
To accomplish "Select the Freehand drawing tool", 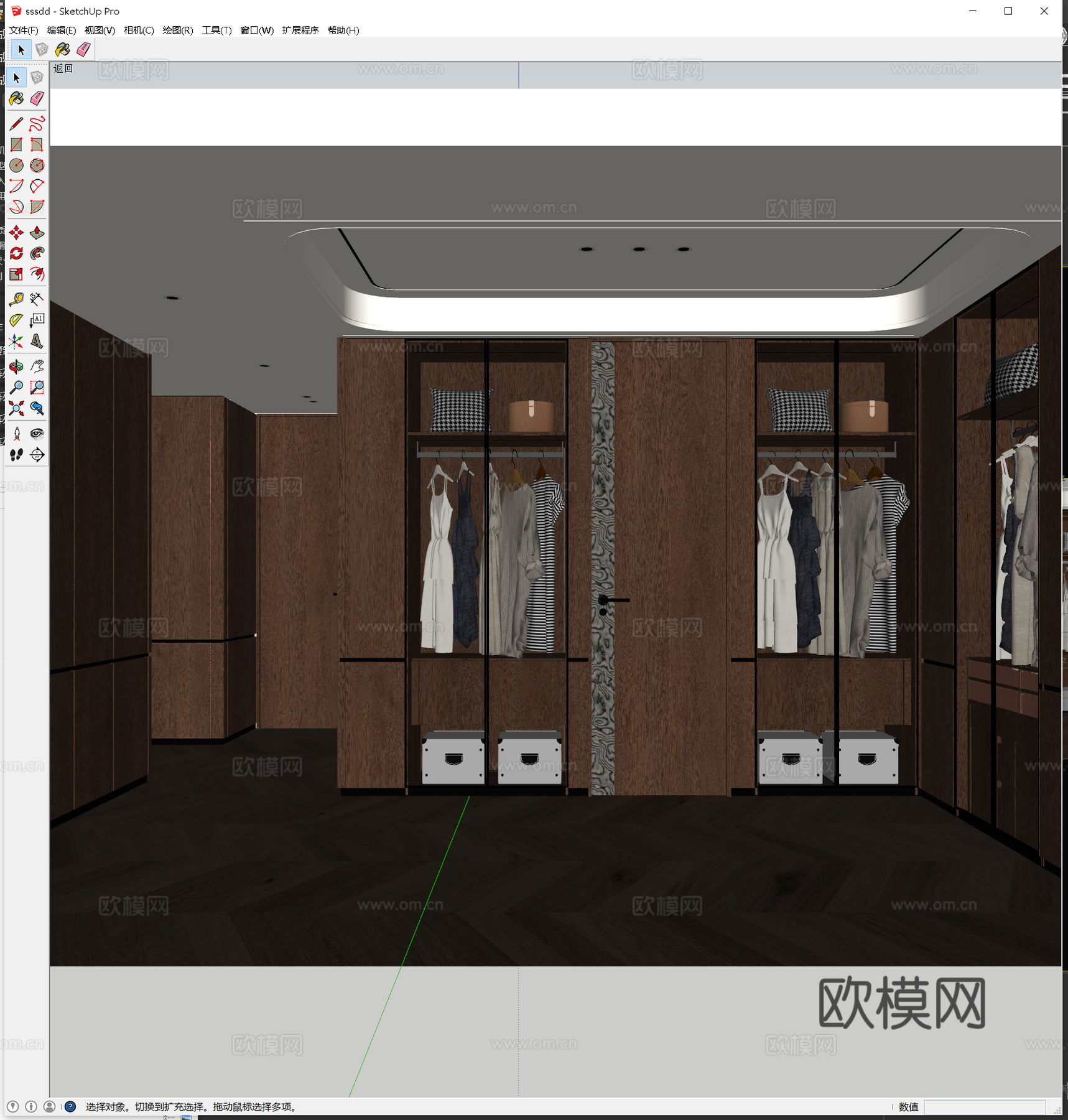I will click(37, 124).
